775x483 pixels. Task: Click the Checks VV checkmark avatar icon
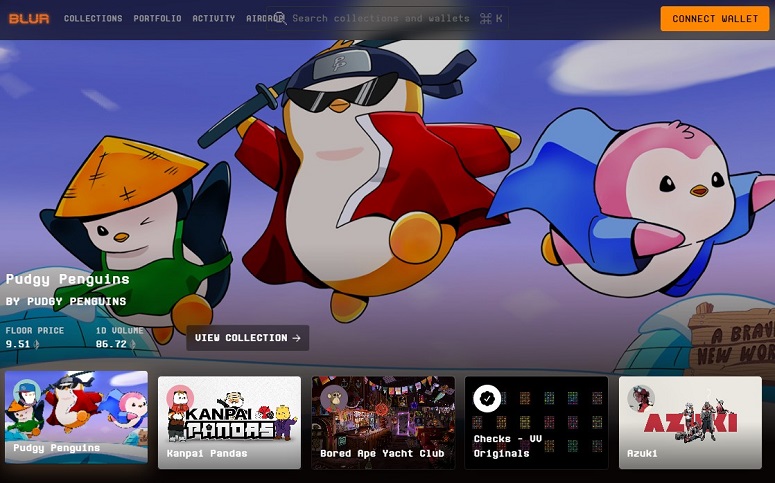tap(487, 399)
